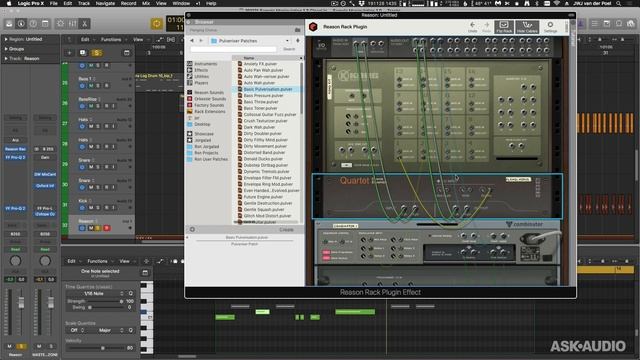Select Rack Extensions in browser sidebar
Image resolution: width=640 pixels, height=360 pixels.
click(x=210, y=111)
